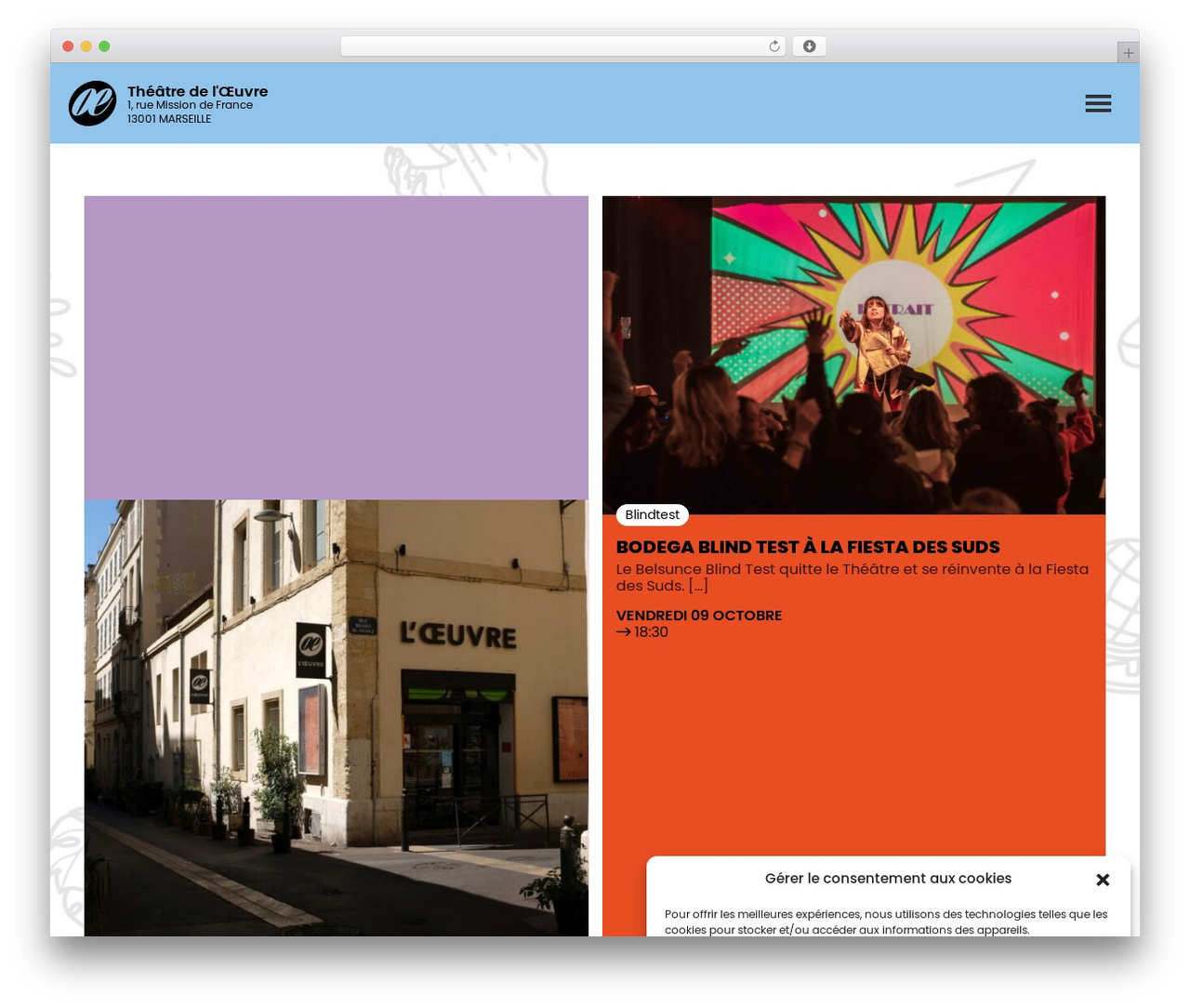Open the Blindtest category tag

652,515
